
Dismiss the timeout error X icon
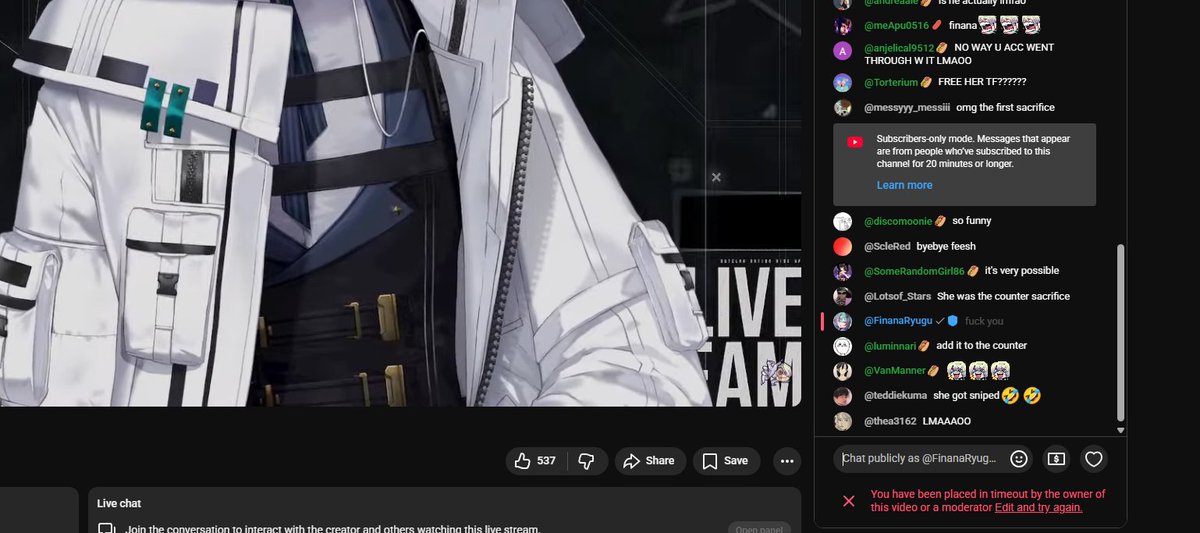tap(848, 500)
